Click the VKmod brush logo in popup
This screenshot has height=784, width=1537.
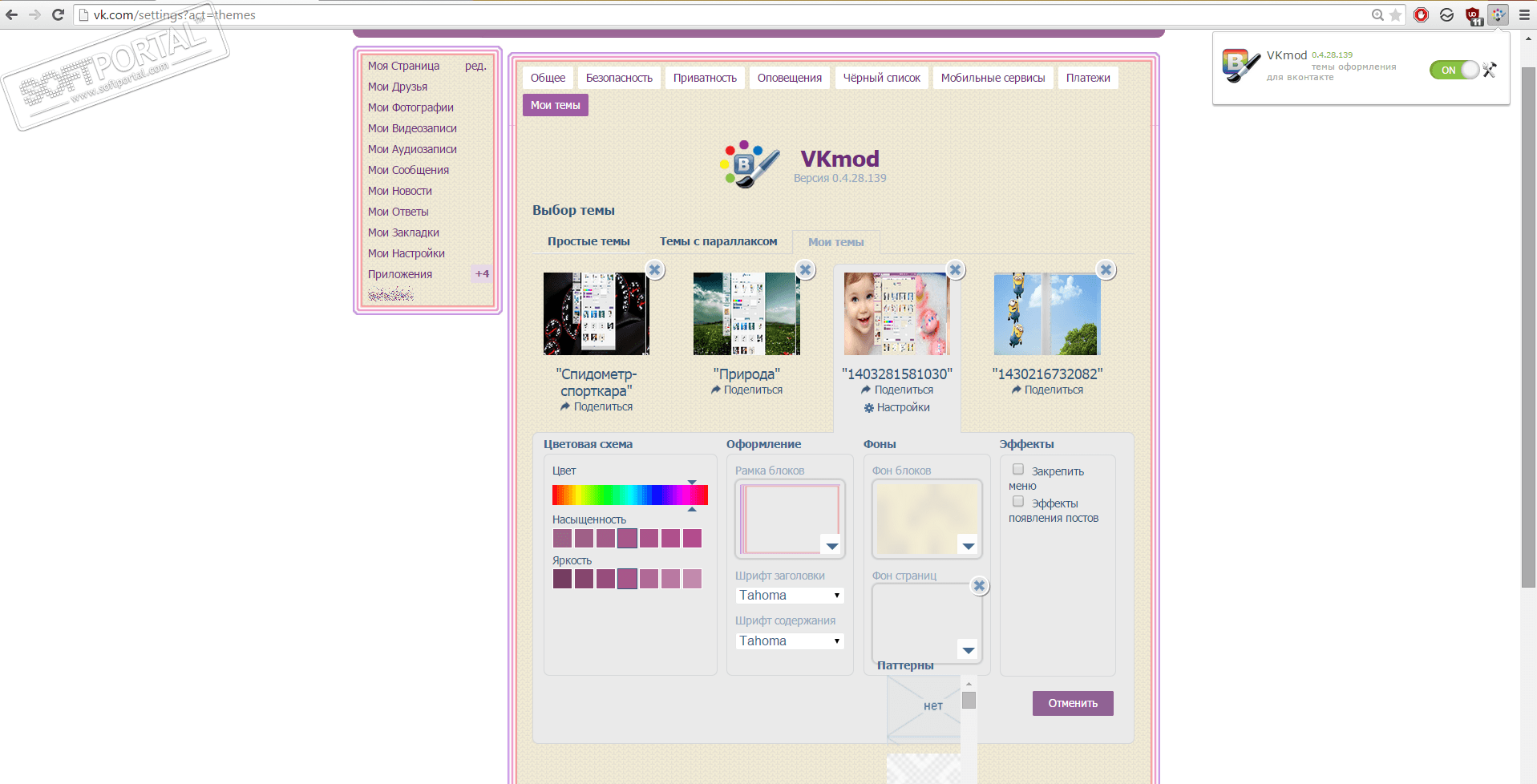[1240, 66]
